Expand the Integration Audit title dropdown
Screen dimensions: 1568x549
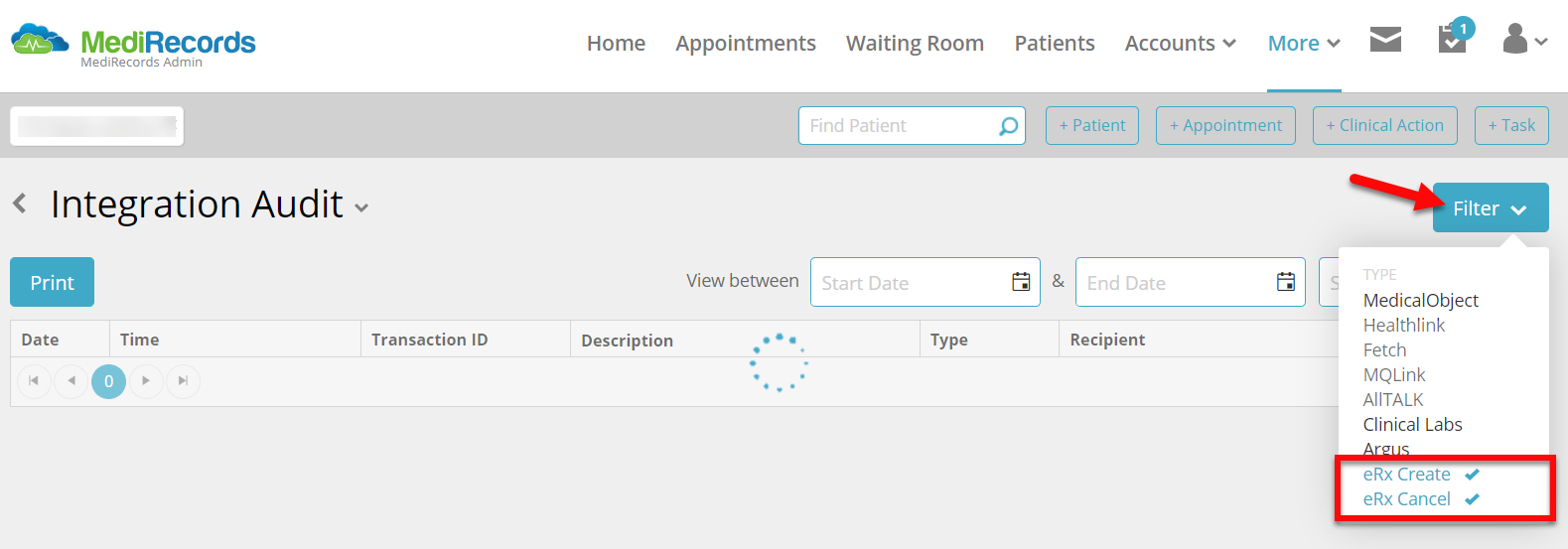tap(361, 207)
